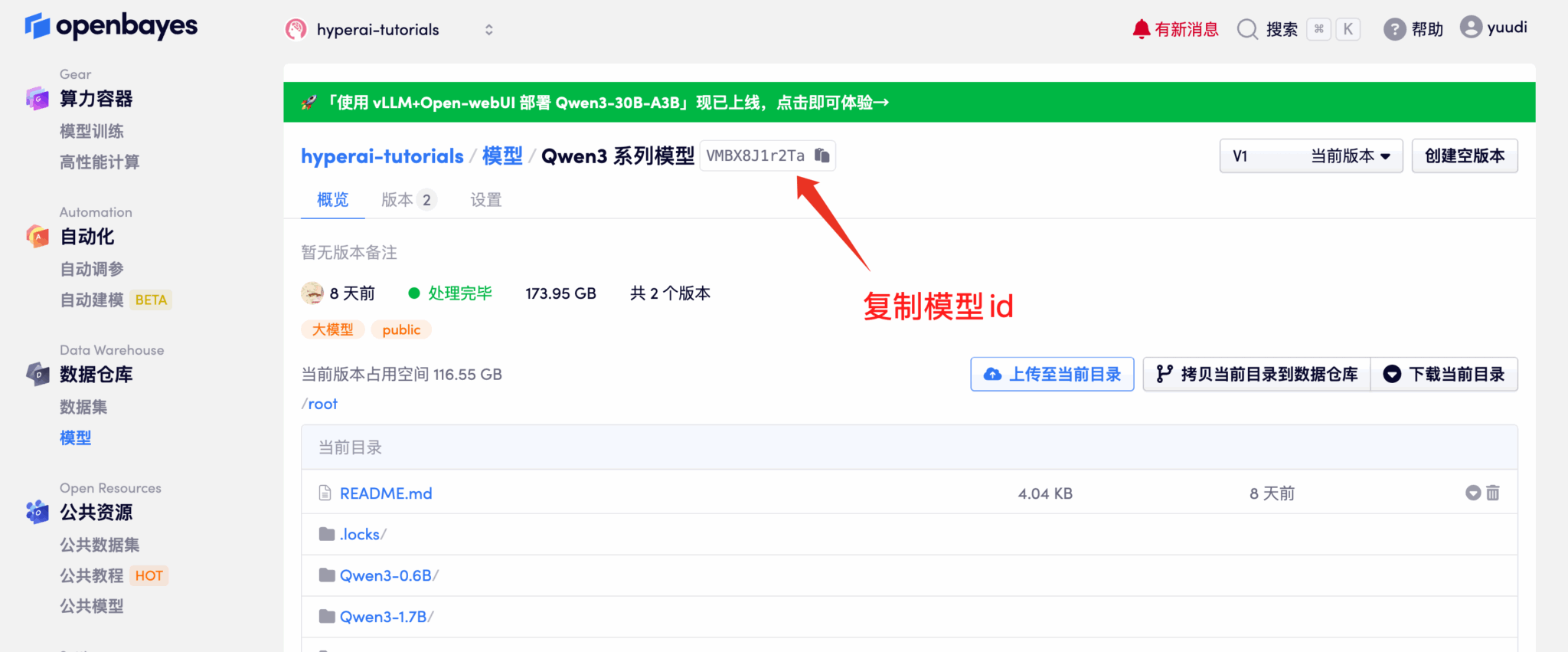This screenshot has height=652, width=1568.
Task: Open 公共教程 in the sidebar
Action: click(x=92, y=575)
